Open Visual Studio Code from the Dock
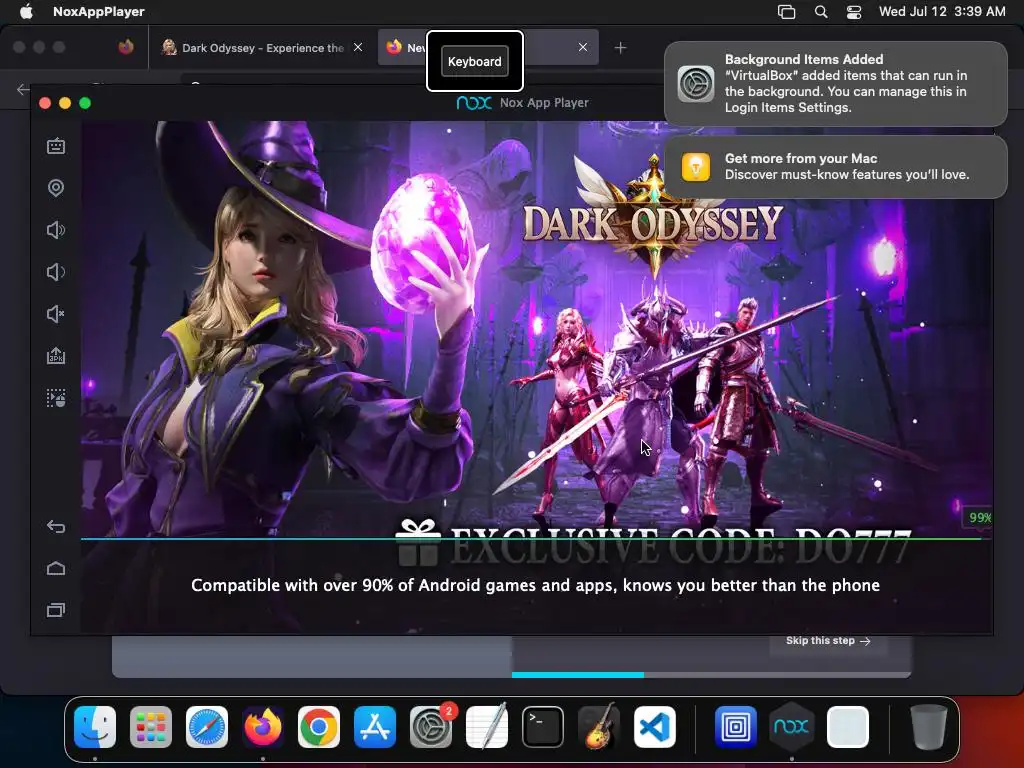The image size is (1024, 768). coord(655,727)
